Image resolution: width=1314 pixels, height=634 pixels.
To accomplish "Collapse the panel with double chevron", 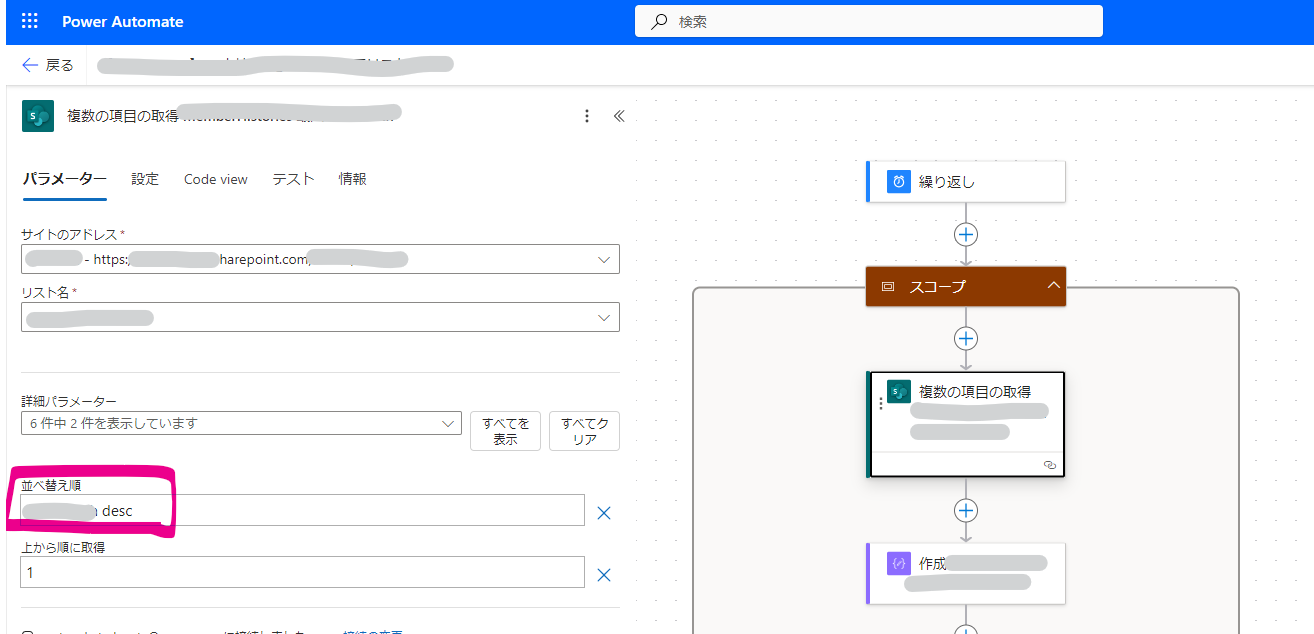I will click(x=618, y=116).
